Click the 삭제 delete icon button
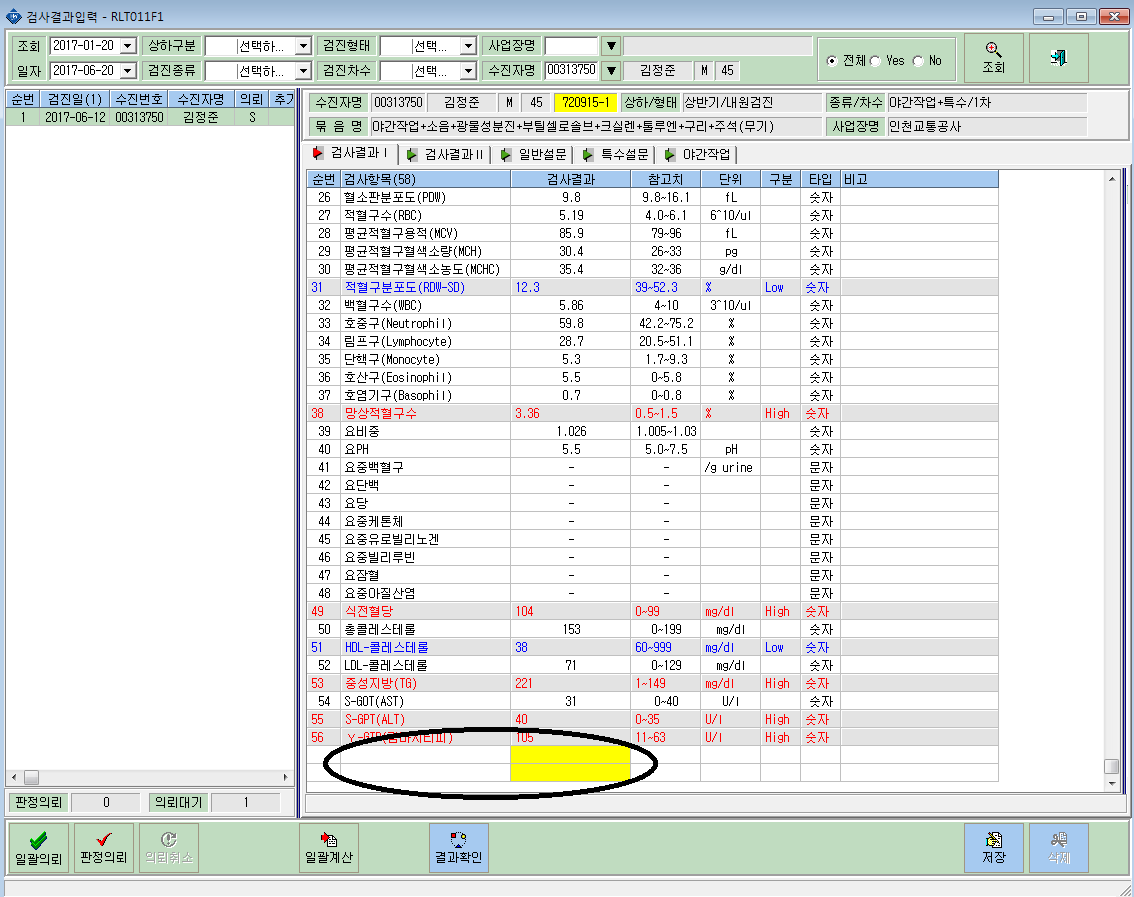Screen dimensions: 1134x897 [1059, 848]
